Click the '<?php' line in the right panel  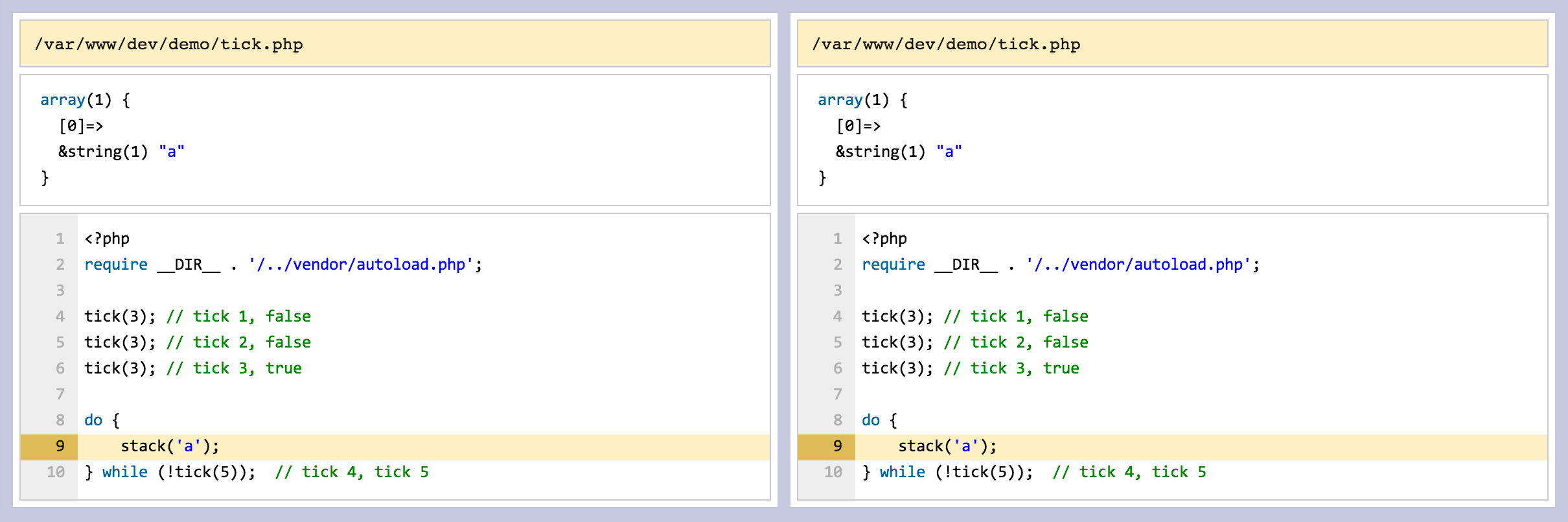point(884,239)
